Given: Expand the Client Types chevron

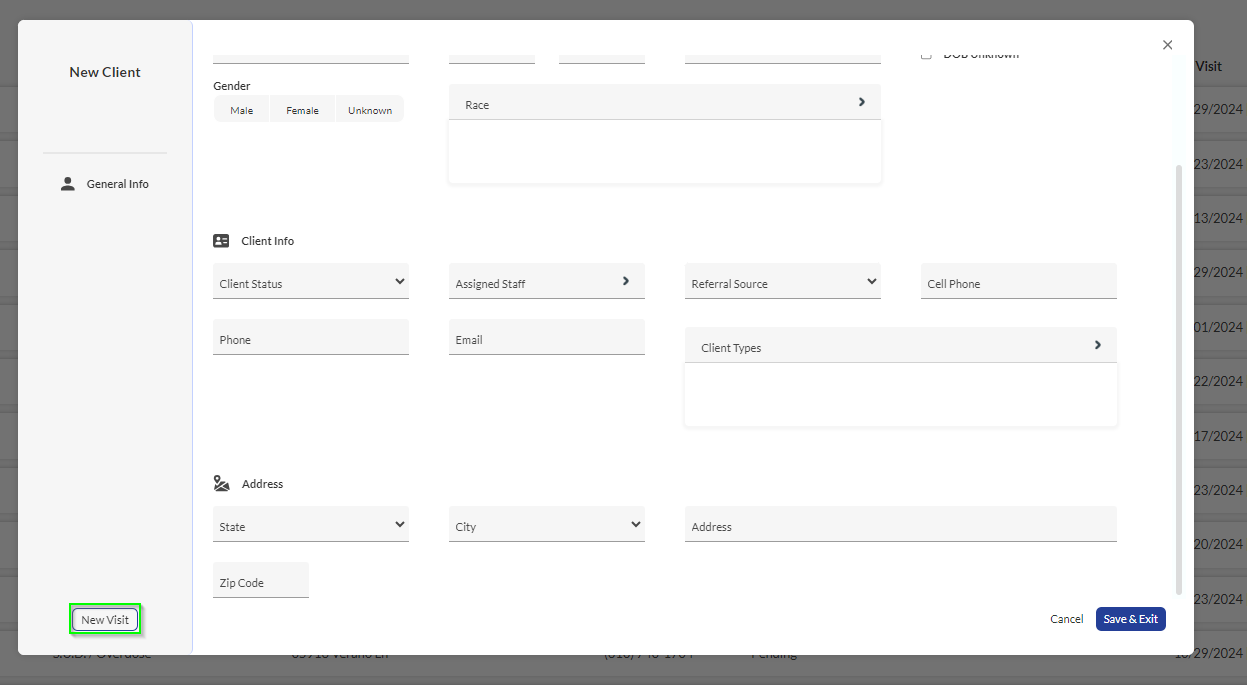Looking at the screenshot, I should [x=1097, y=345].
